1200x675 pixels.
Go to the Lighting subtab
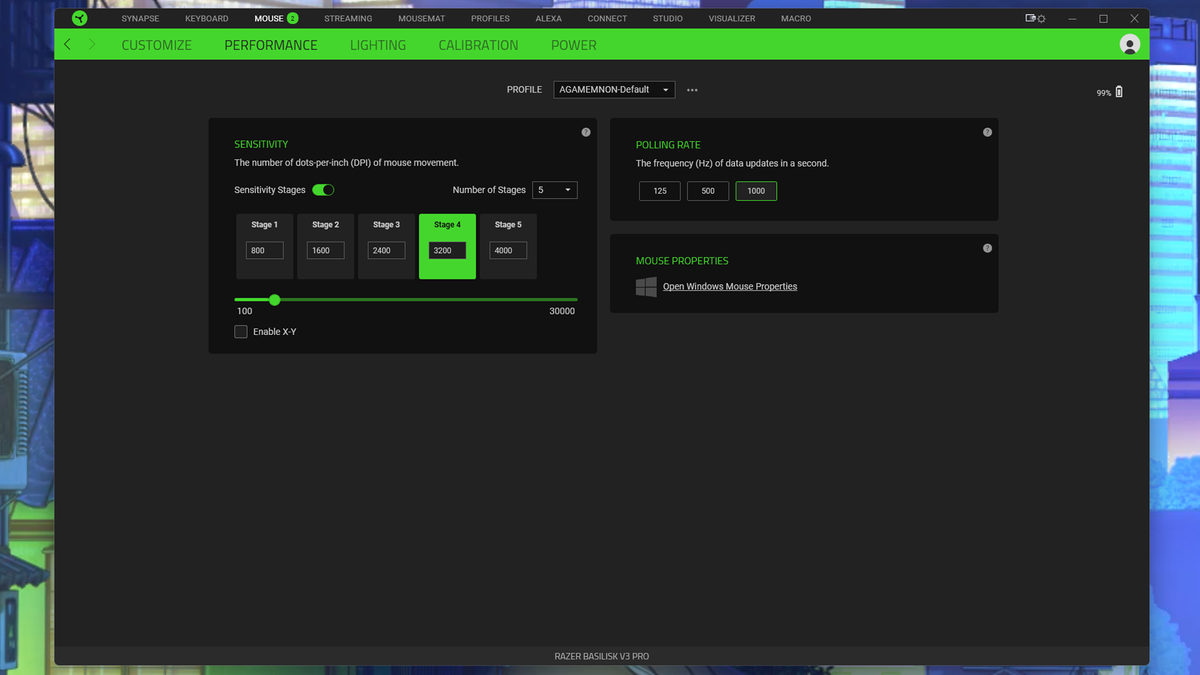(378, 45)
